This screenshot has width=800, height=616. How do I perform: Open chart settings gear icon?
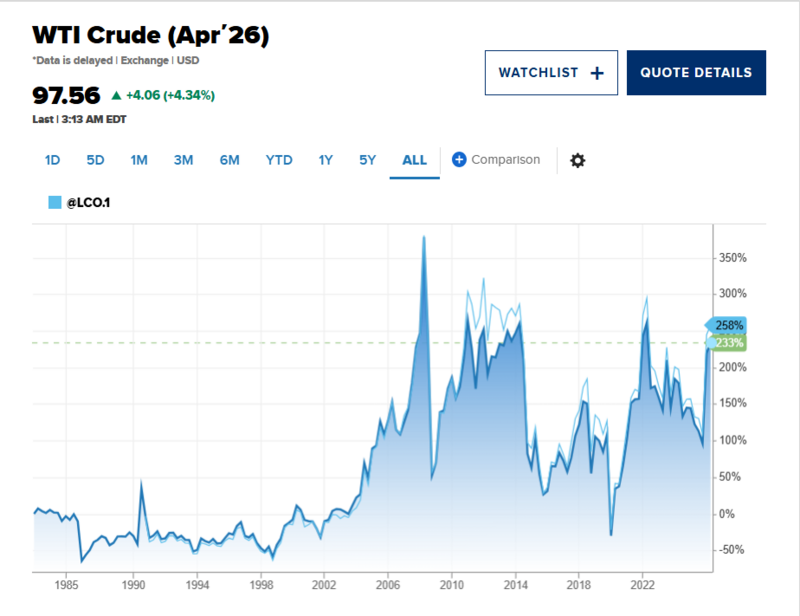[577, 160]
